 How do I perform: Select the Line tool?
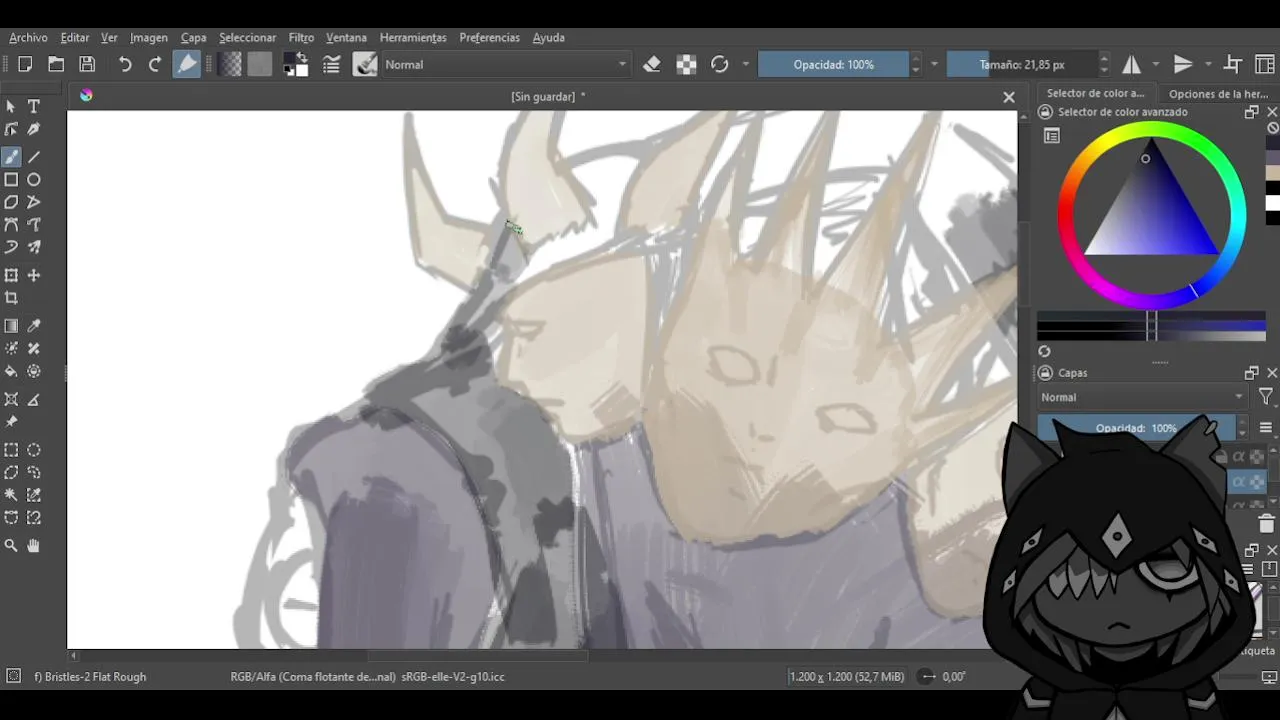(x=34, y=157)
